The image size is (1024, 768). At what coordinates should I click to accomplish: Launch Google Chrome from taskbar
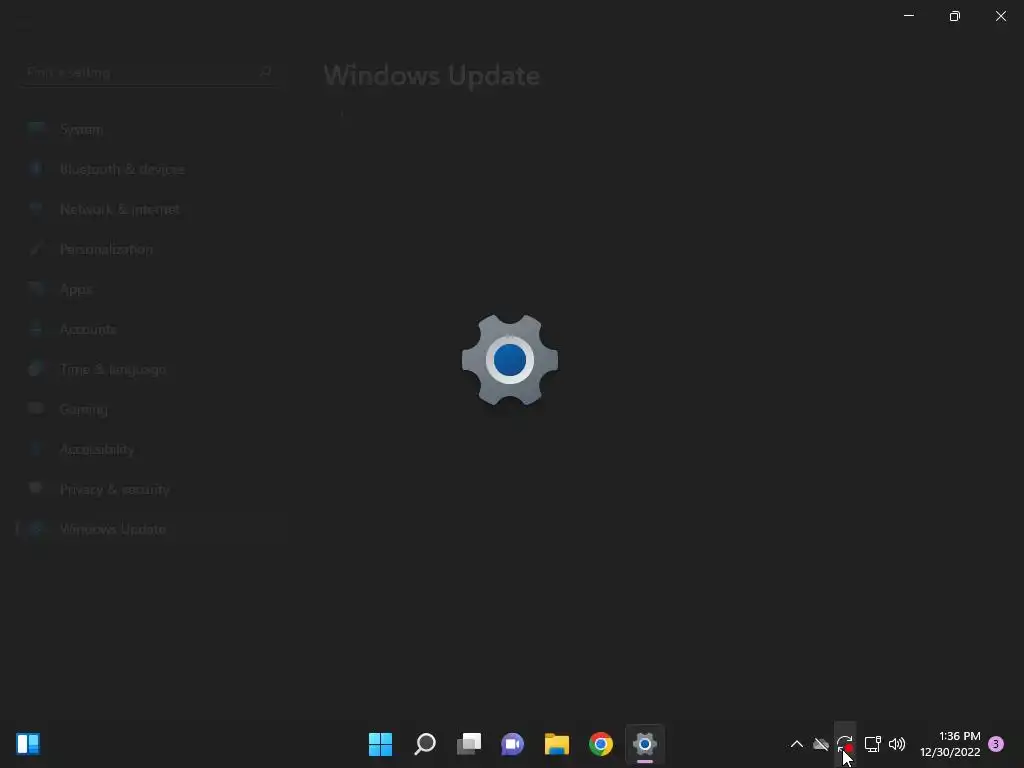[x=601, y=744]
